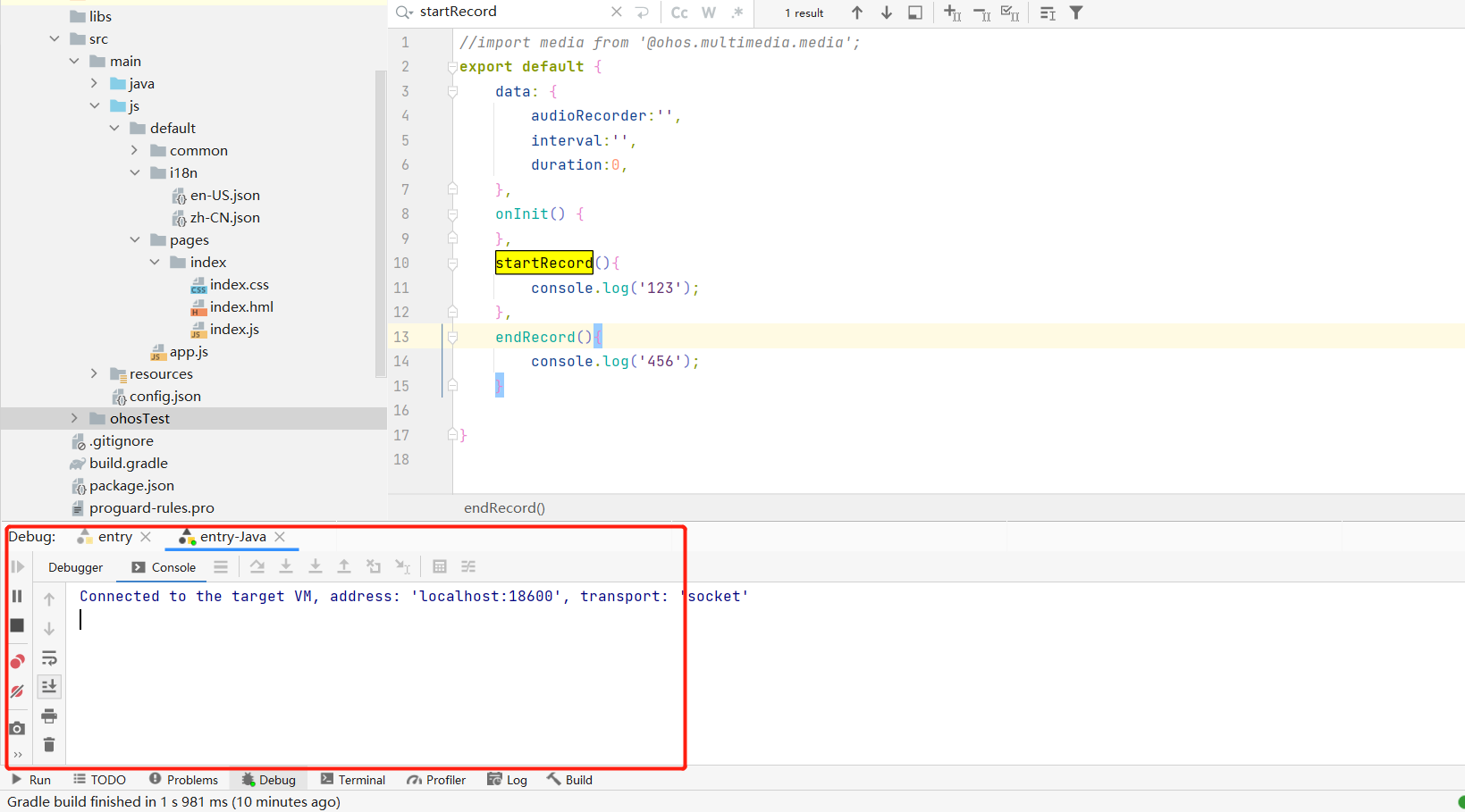This screenshot has width=1465, height=812.
Task: Collapse the js folder
Action: click(94, 105)
